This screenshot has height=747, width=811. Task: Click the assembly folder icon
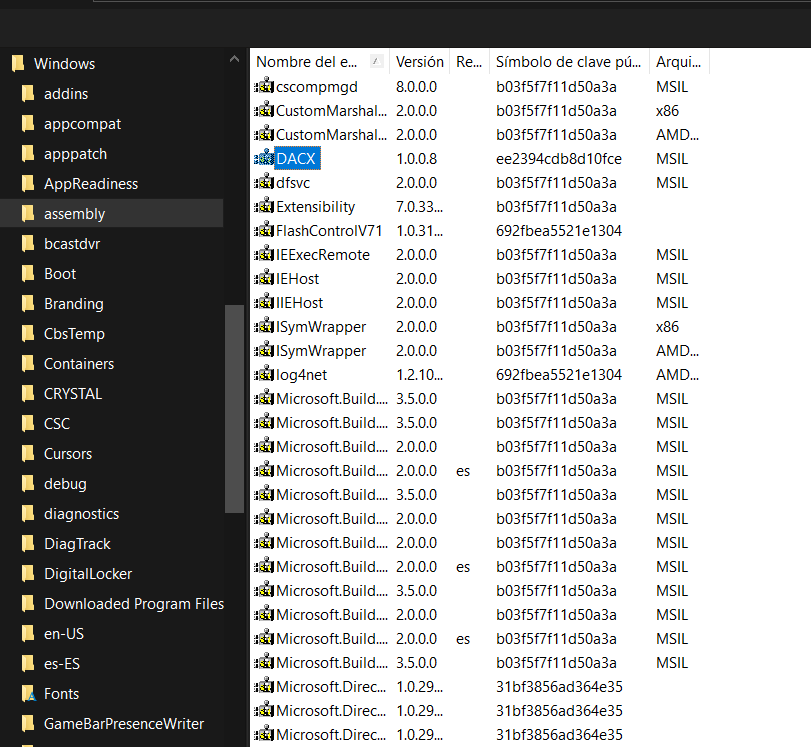[28, 214]
